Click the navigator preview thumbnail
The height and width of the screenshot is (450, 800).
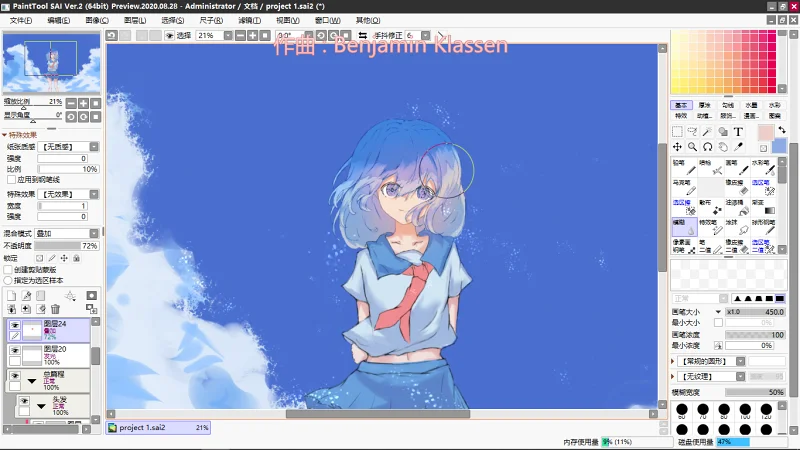click(x=52, y=62)
